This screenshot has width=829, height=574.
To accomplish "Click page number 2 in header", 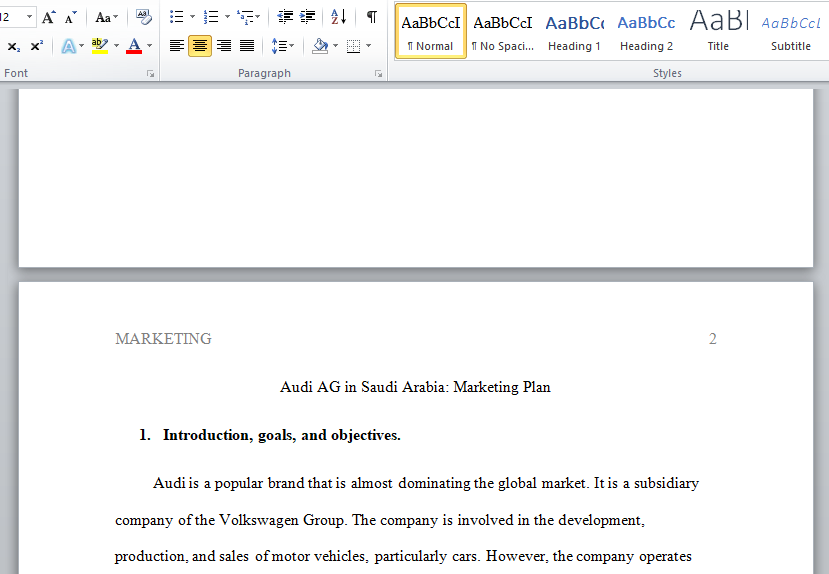I will 713,339.
